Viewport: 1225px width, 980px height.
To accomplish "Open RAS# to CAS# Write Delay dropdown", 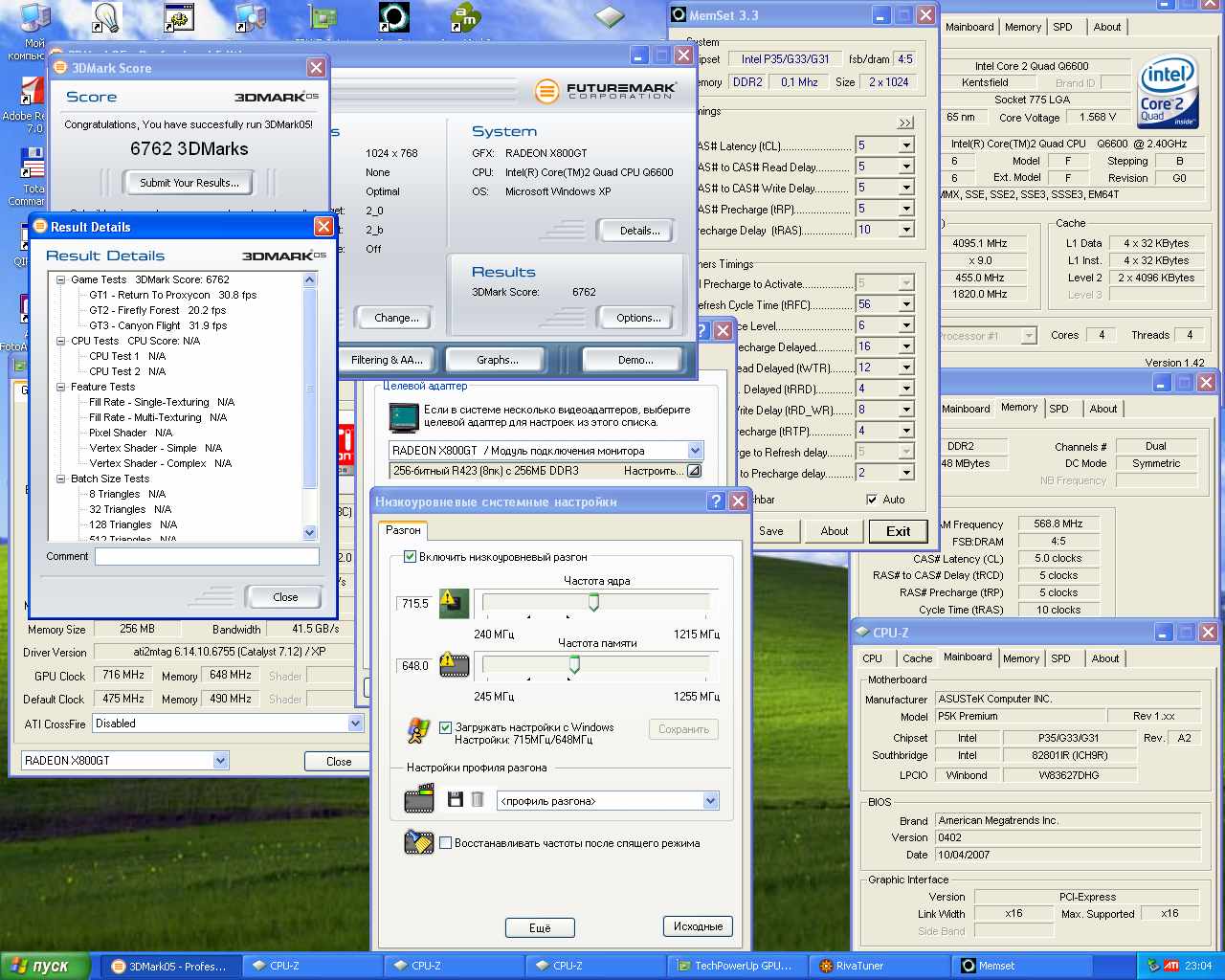I will [905, 188].
